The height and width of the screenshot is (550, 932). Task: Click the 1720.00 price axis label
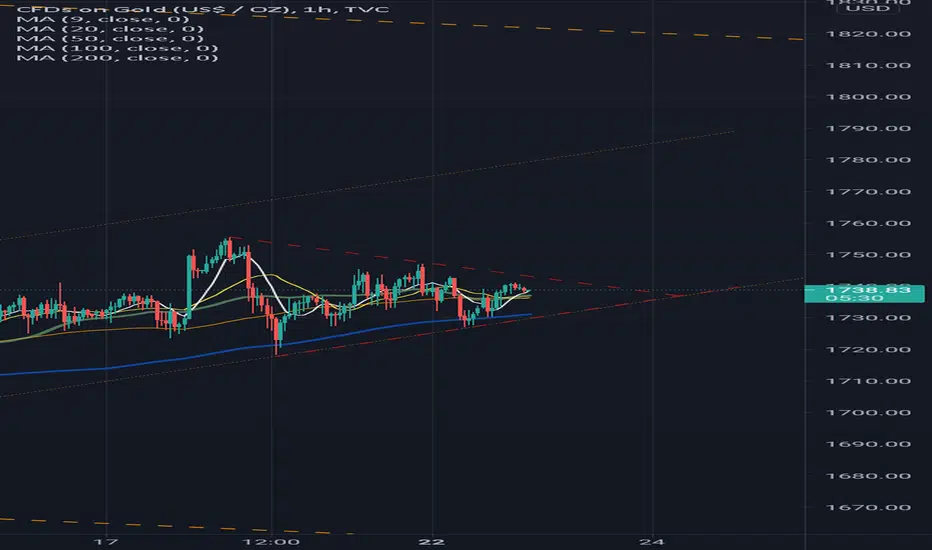click(x=868, y=350)
